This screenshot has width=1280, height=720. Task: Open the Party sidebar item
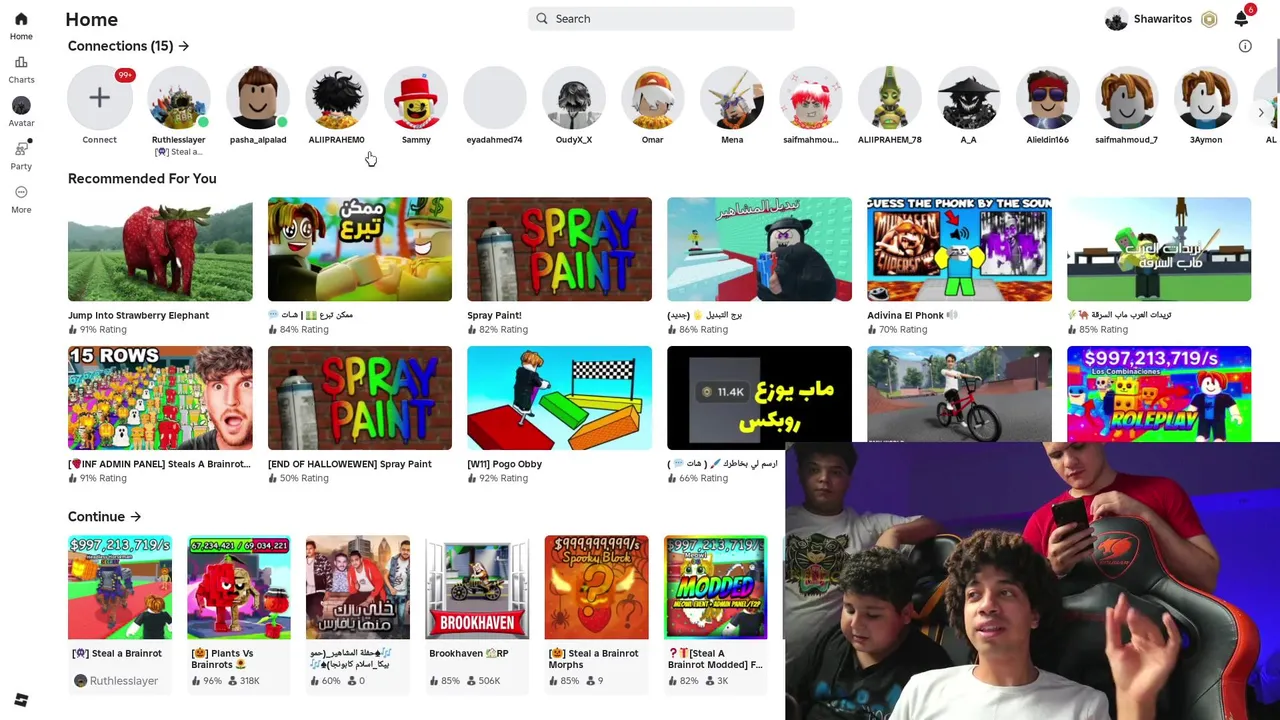tap(21, 149)
